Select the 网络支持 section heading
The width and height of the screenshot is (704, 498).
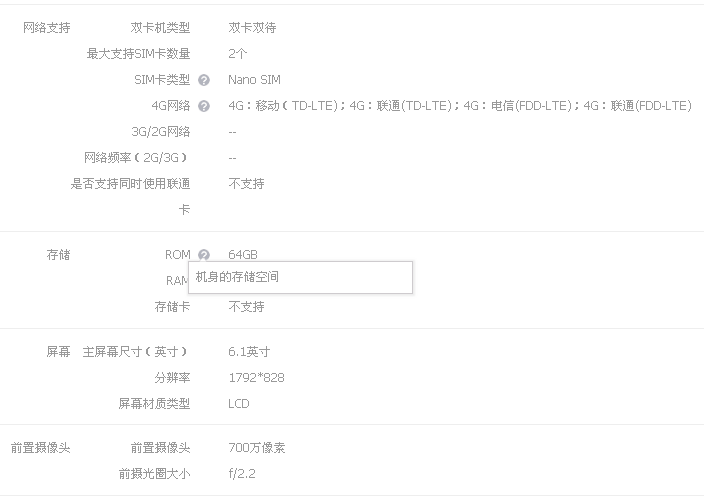47,28
